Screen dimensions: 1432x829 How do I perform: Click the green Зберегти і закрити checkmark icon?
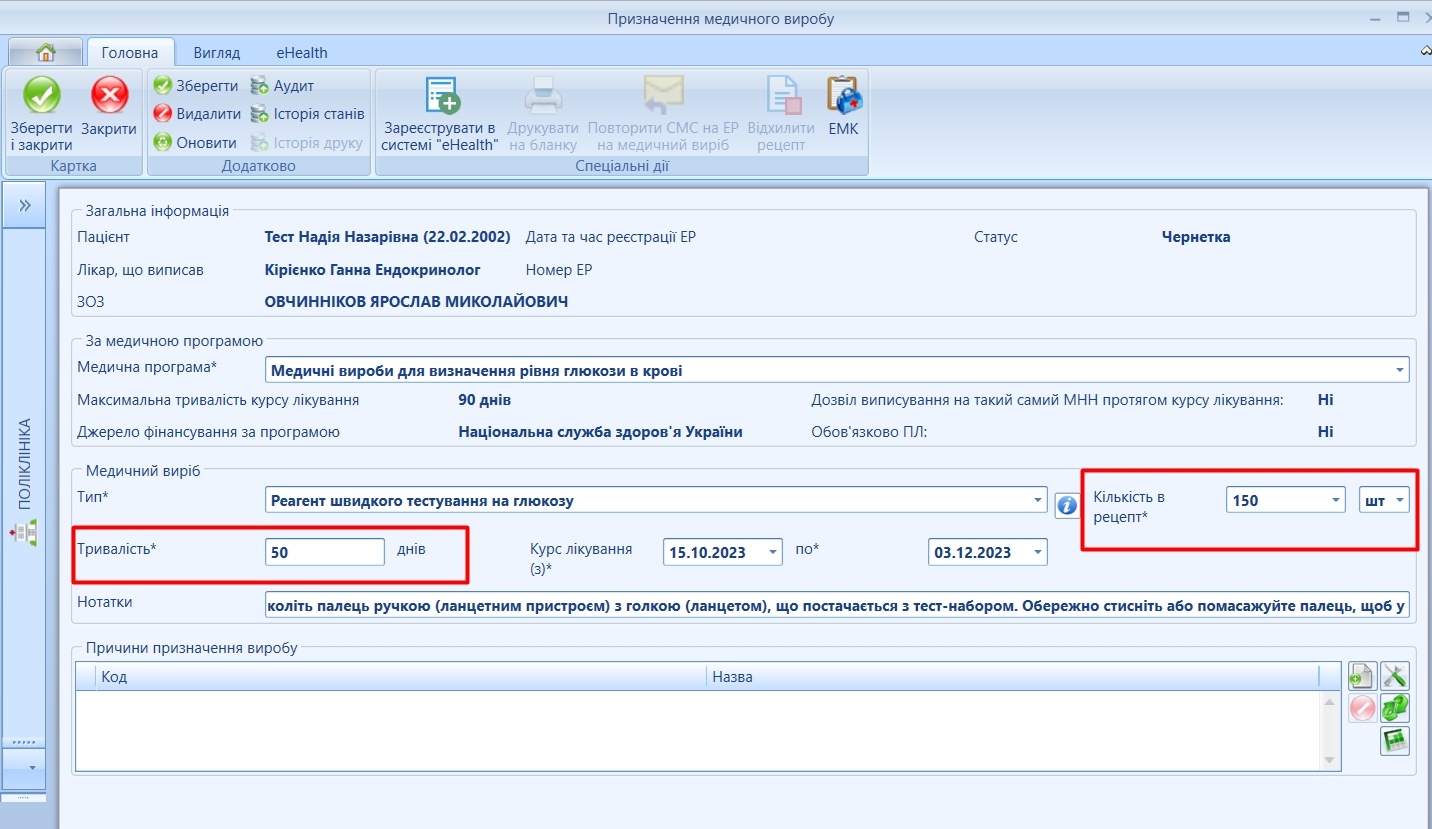(42, 96)
